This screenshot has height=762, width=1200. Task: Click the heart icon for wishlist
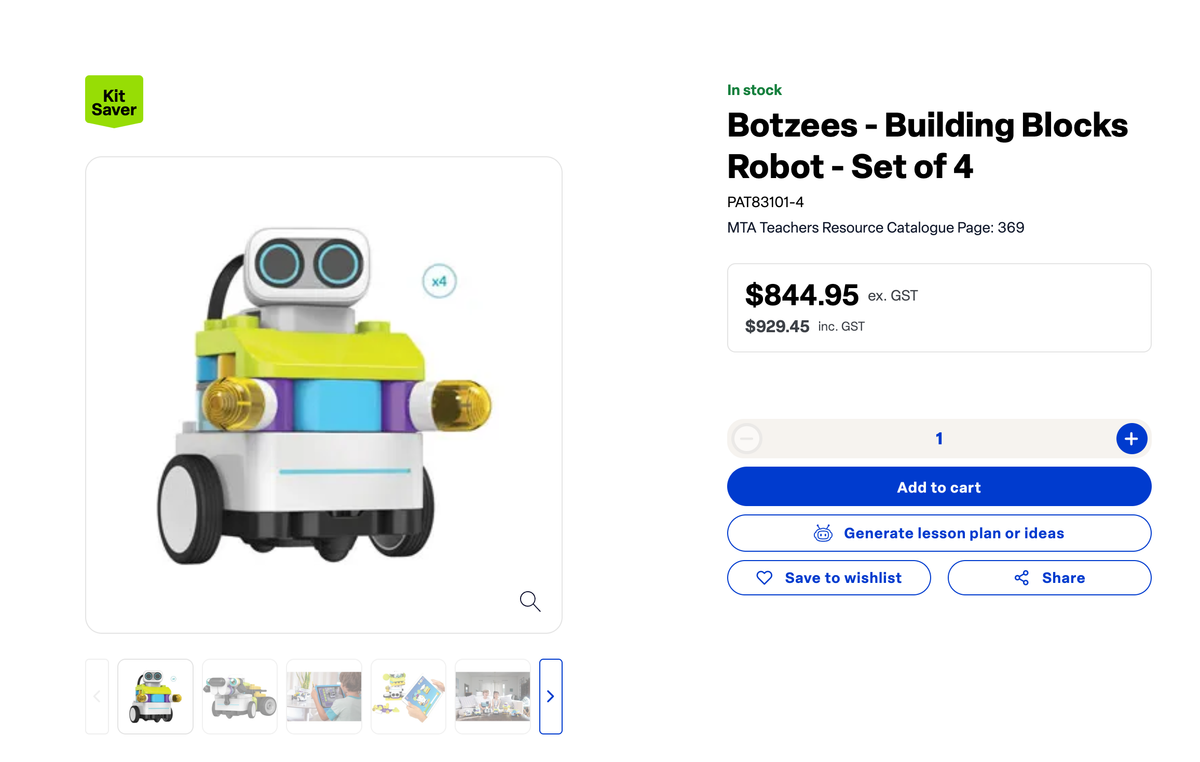point(765,578)
